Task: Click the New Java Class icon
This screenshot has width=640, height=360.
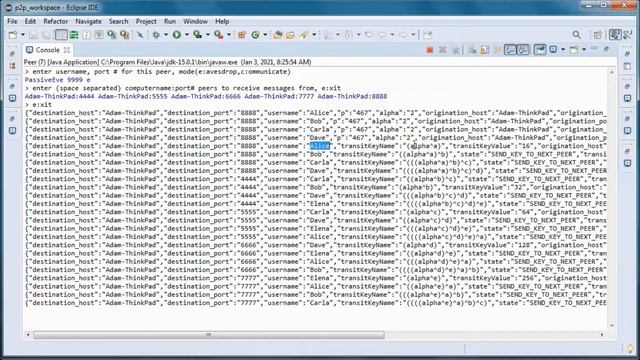Action: [x=256, y=35]
